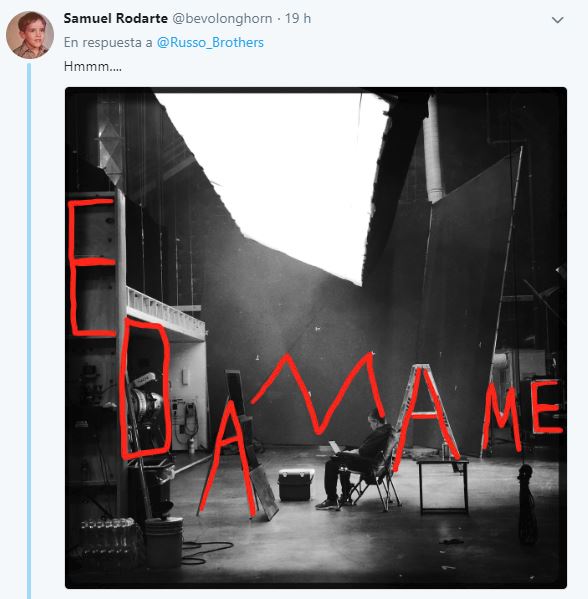Click the red zigzag M in the photo center

coord(317,393)
